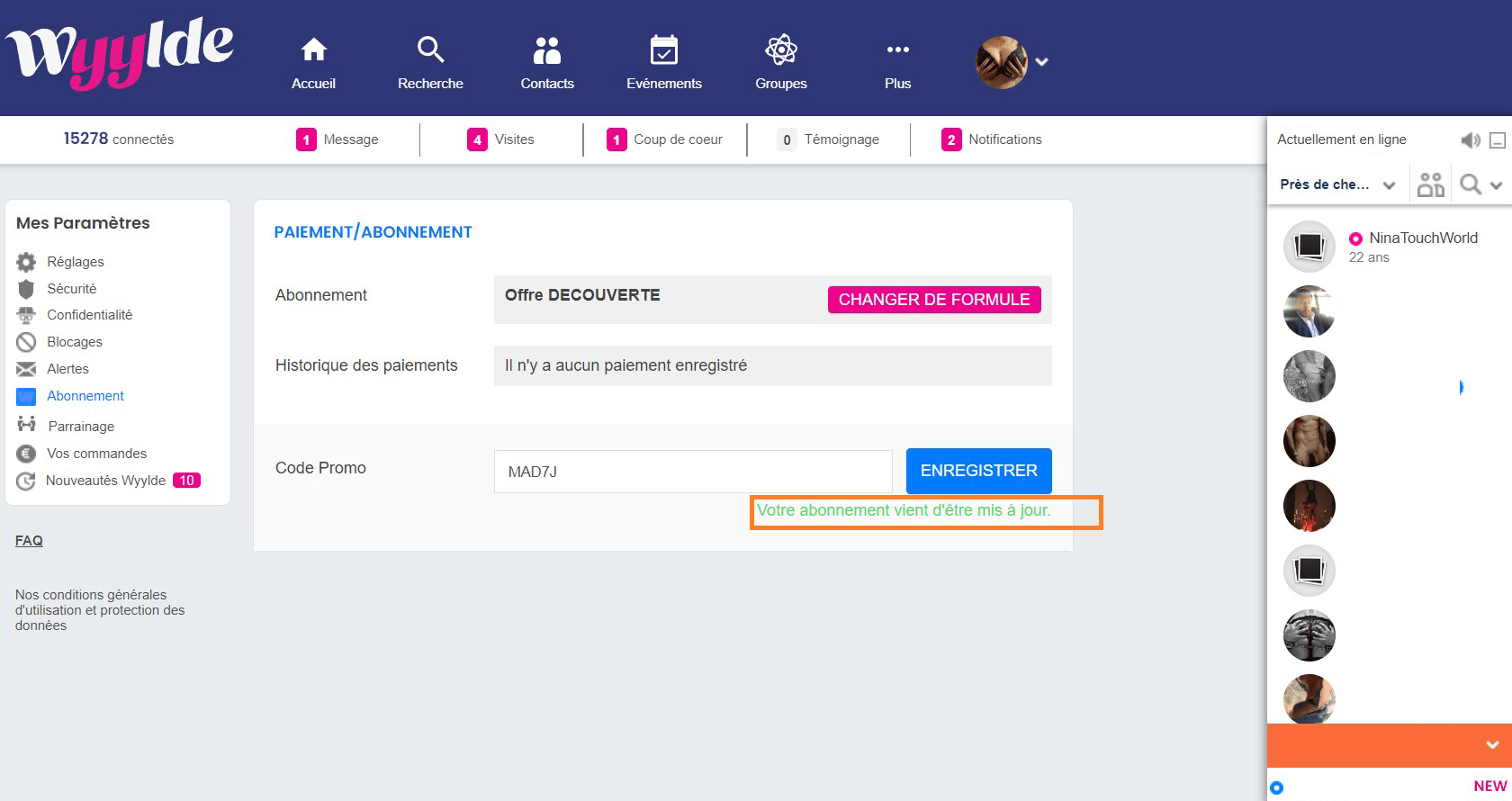Save promo code with ENREGISTRER
The height and width of the screenshot is (801, 1512).
click(x=979, y=471)
